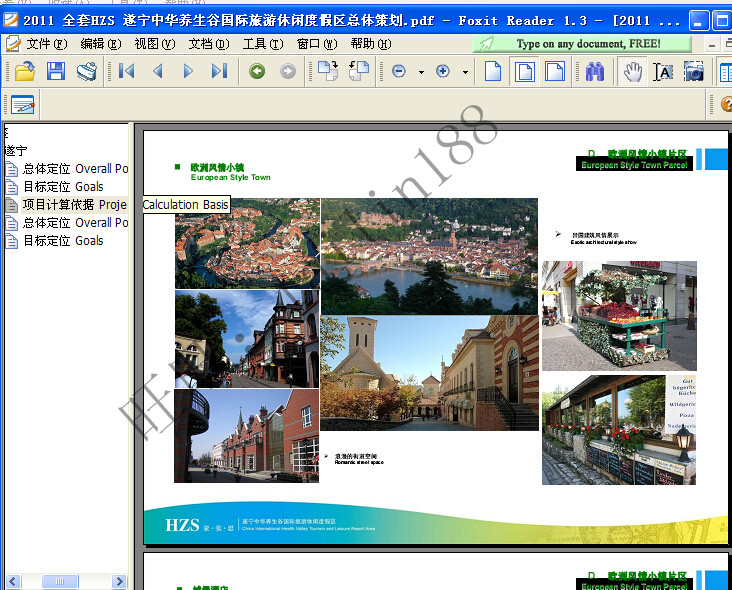Click the grey next view arrow
732x590 pixels.
[288, 71]
